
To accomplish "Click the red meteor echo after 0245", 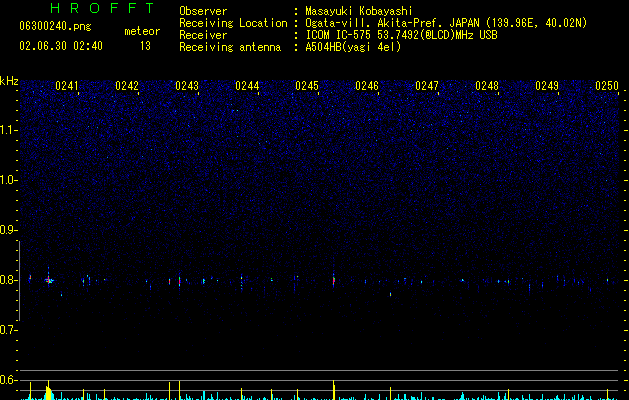I will click(x=334, y=280).
